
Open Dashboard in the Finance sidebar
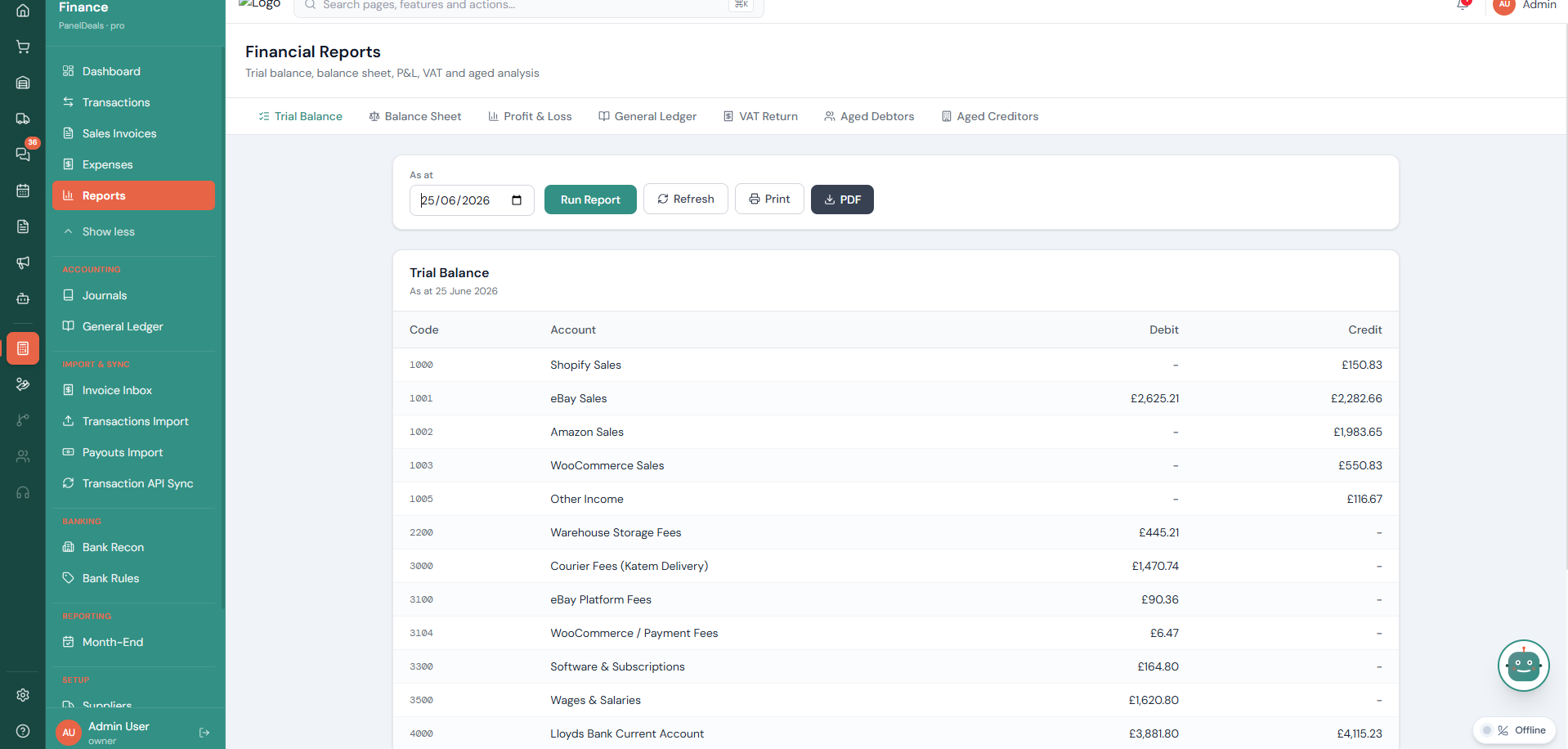[x=133, y=71]
